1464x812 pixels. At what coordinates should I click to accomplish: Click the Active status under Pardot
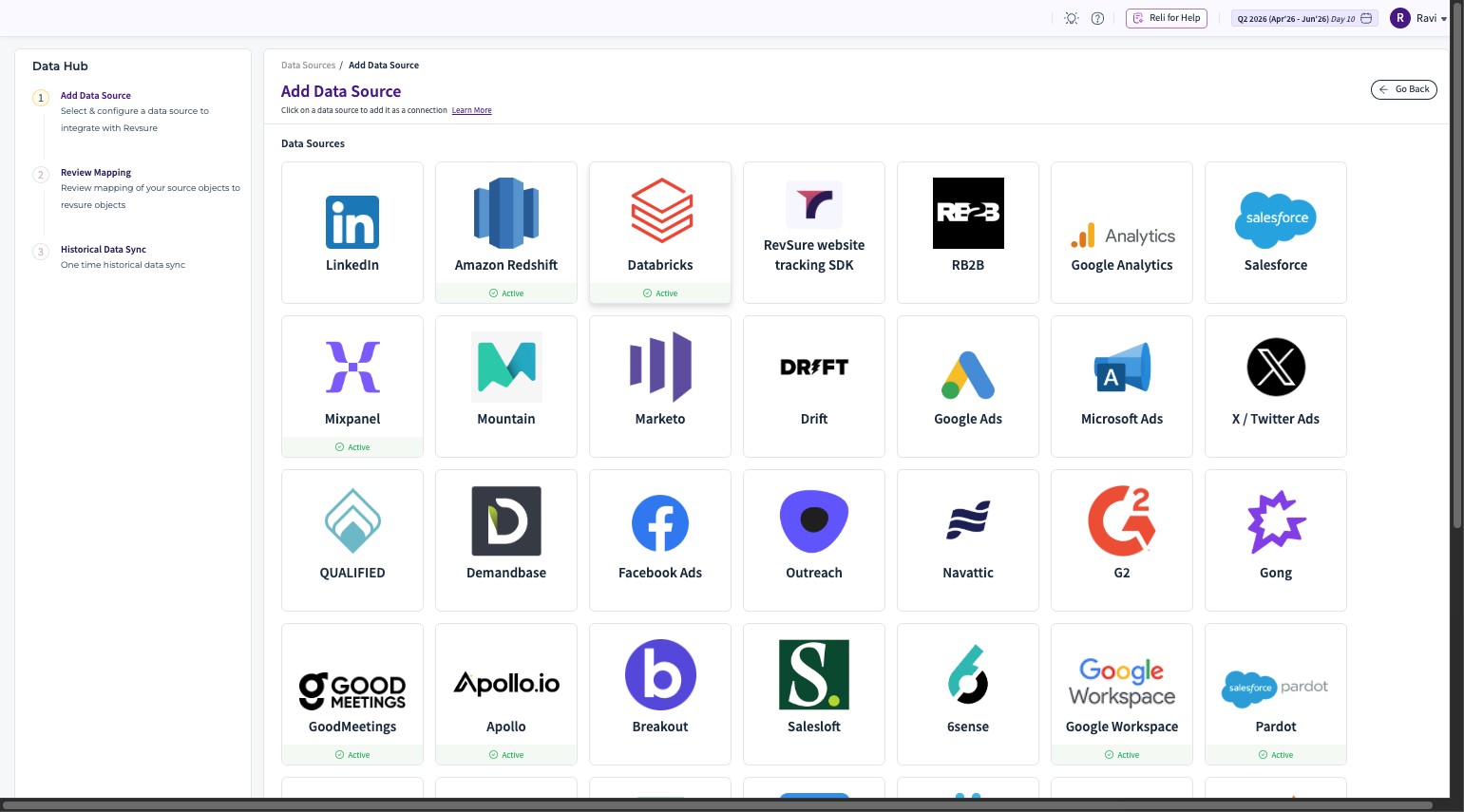[1276, 755]
